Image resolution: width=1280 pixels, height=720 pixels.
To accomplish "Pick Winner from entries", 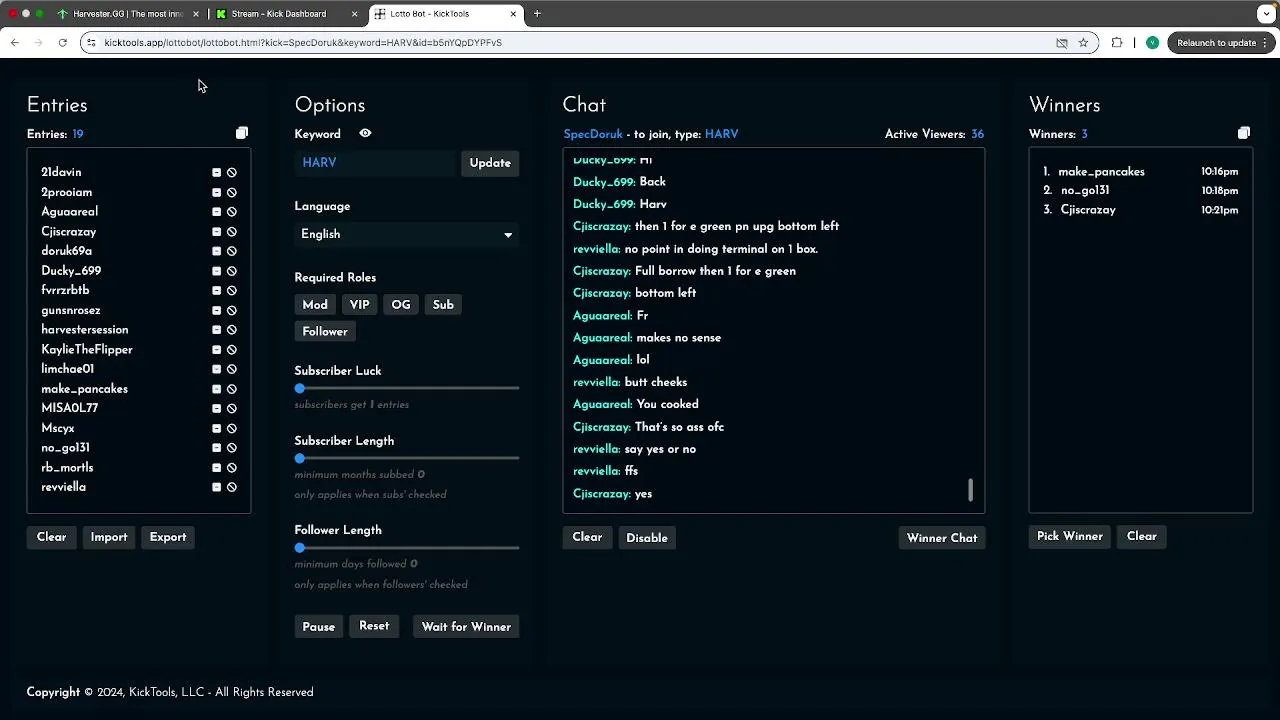I will point(1070,536).
